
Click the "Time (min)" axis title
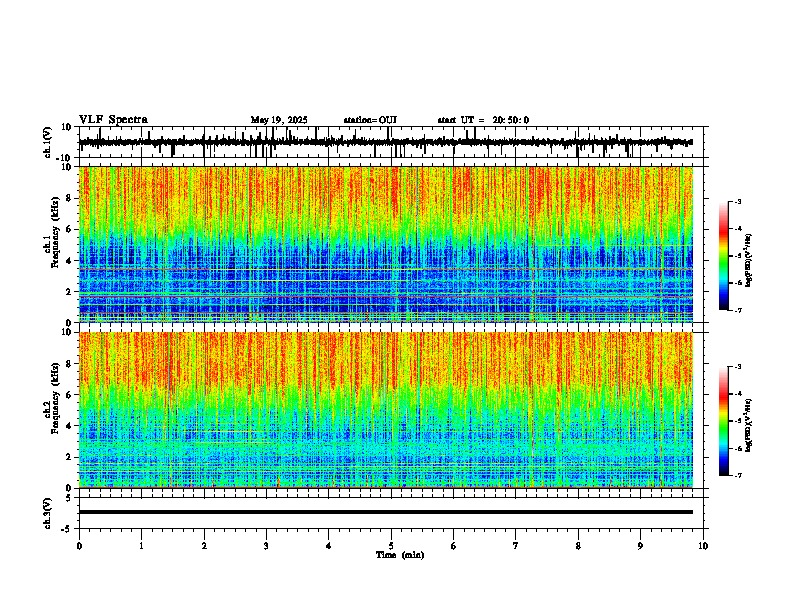400,555
